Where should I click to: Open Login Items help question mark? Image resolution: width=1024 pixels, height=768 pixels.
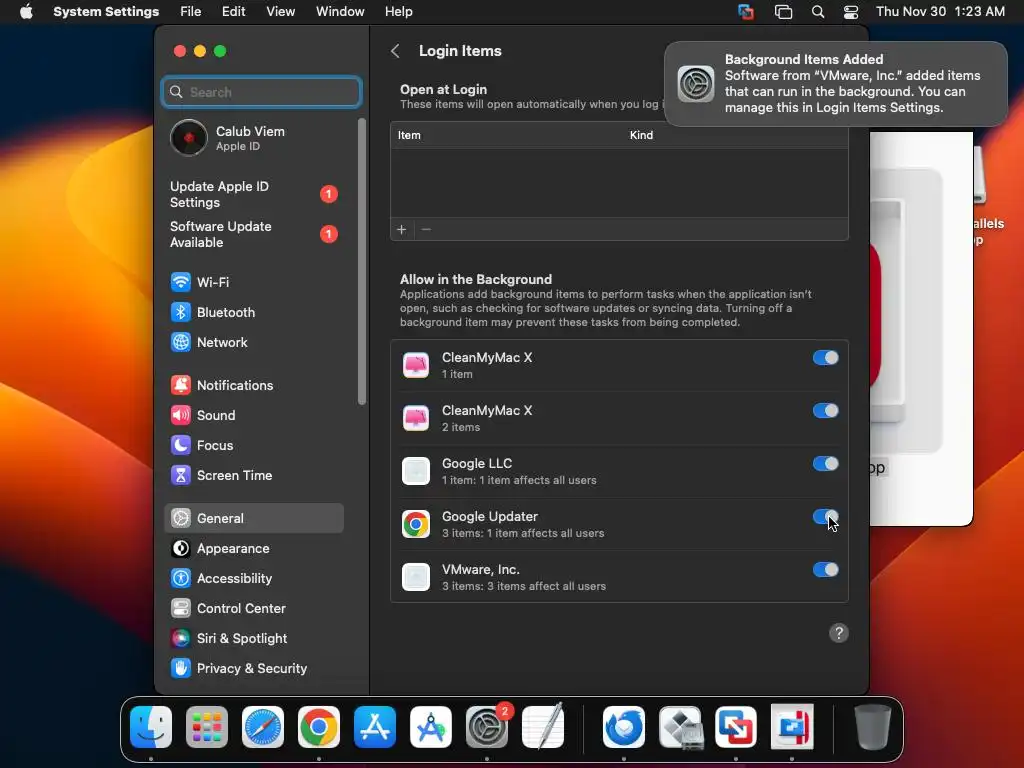pos(839,633)
